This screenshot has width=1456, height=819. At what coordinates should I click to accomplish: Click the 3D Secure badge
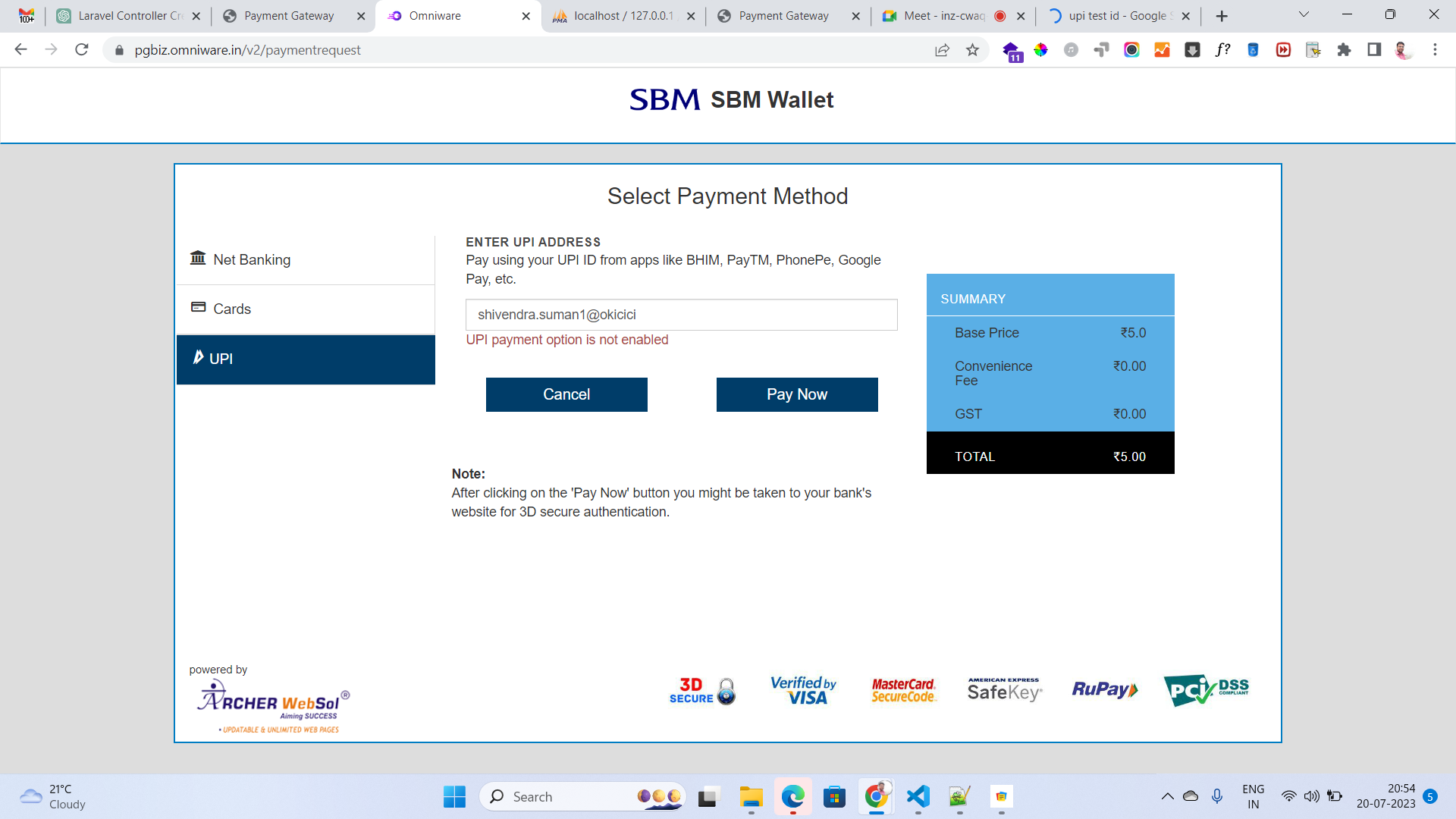tap(702, 691)
